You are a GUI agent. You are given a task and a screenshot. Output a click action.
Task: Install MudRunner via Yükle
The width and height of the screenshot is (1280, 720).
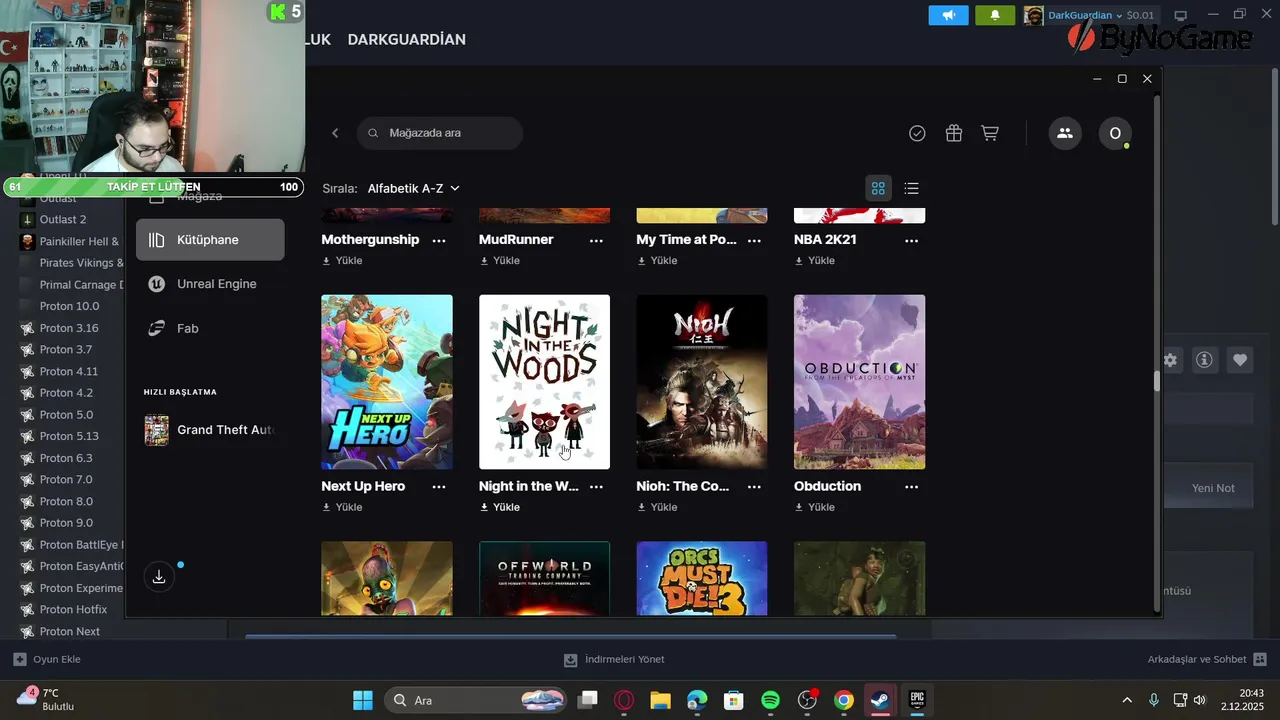point(499,261)
